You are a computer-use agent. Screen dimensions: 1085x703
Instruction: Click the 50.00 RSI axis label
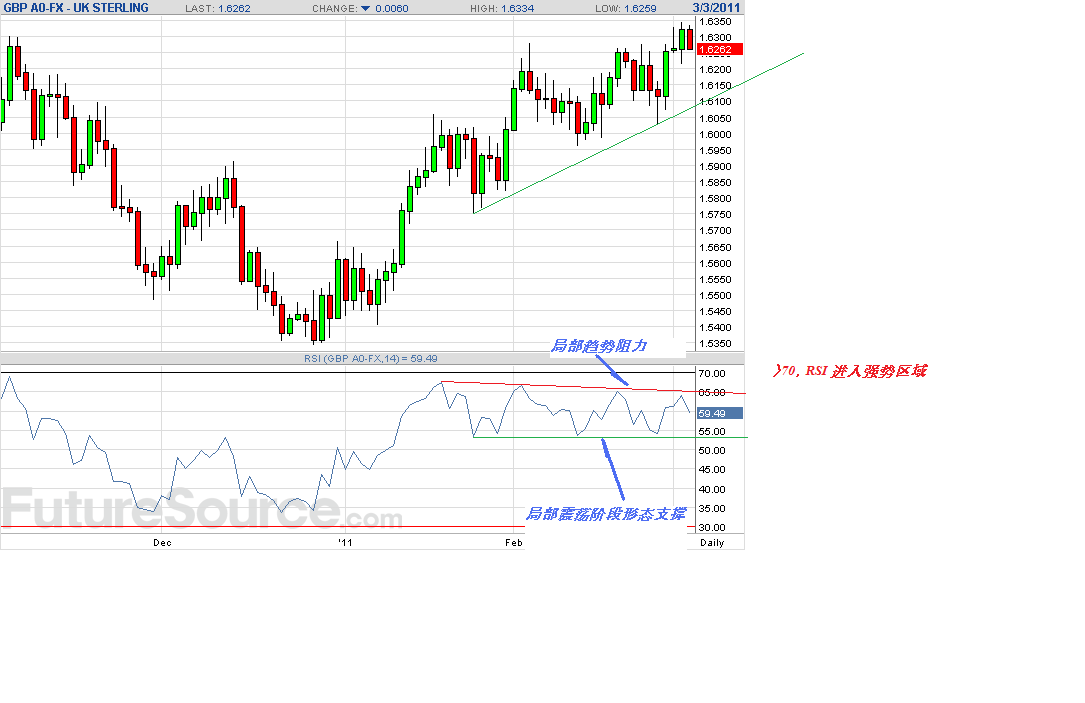[x=712, y=450]
